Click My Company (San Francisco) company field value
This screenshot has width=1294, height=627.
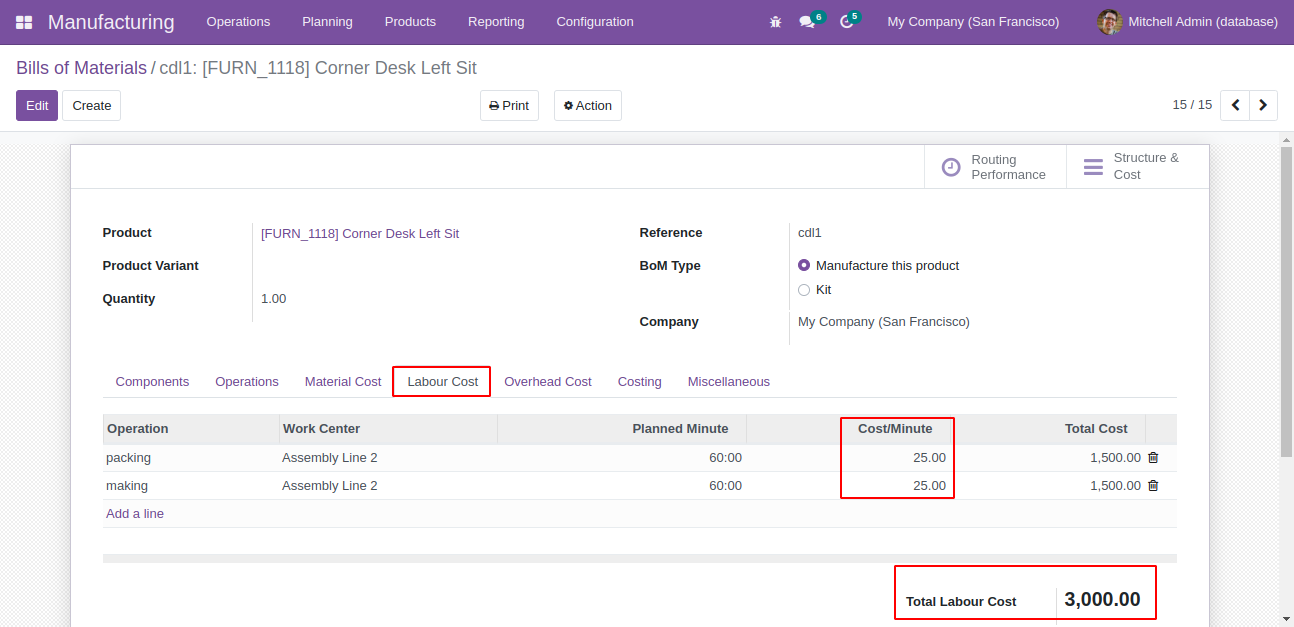(x=884, y=322)
